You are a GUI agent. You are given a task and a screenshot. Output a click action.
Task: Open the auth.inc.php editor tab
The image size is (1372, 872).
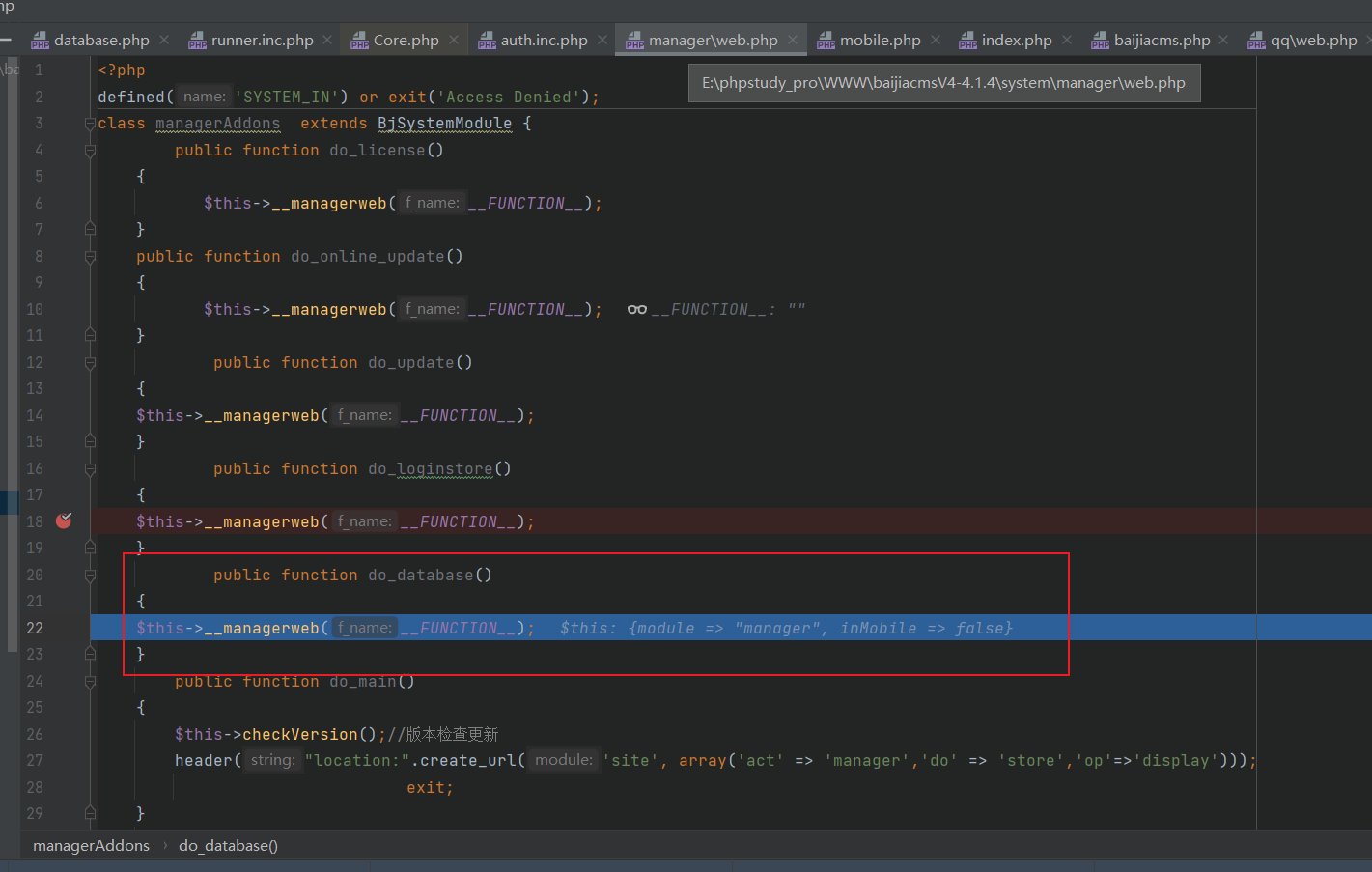(x=544, y=40)
